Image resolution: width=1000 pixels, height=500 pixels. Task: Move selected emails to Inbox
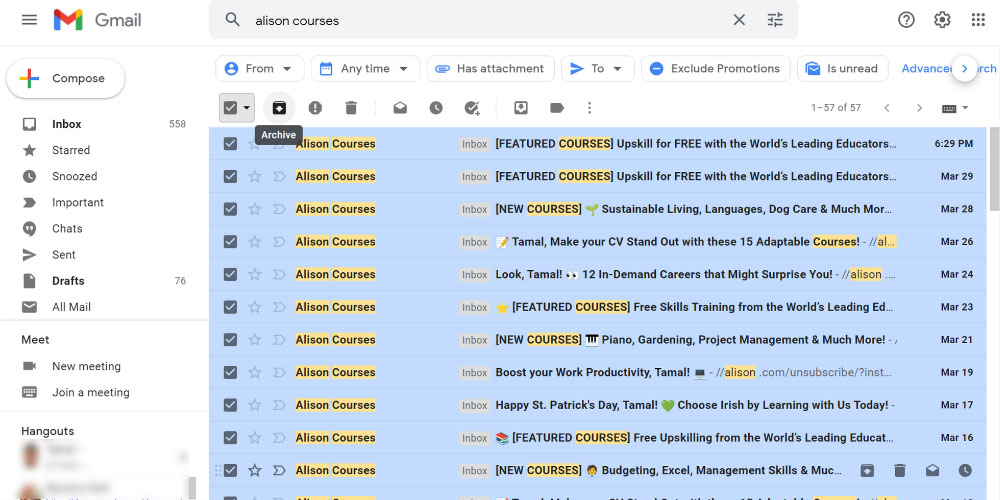point(521,108)
